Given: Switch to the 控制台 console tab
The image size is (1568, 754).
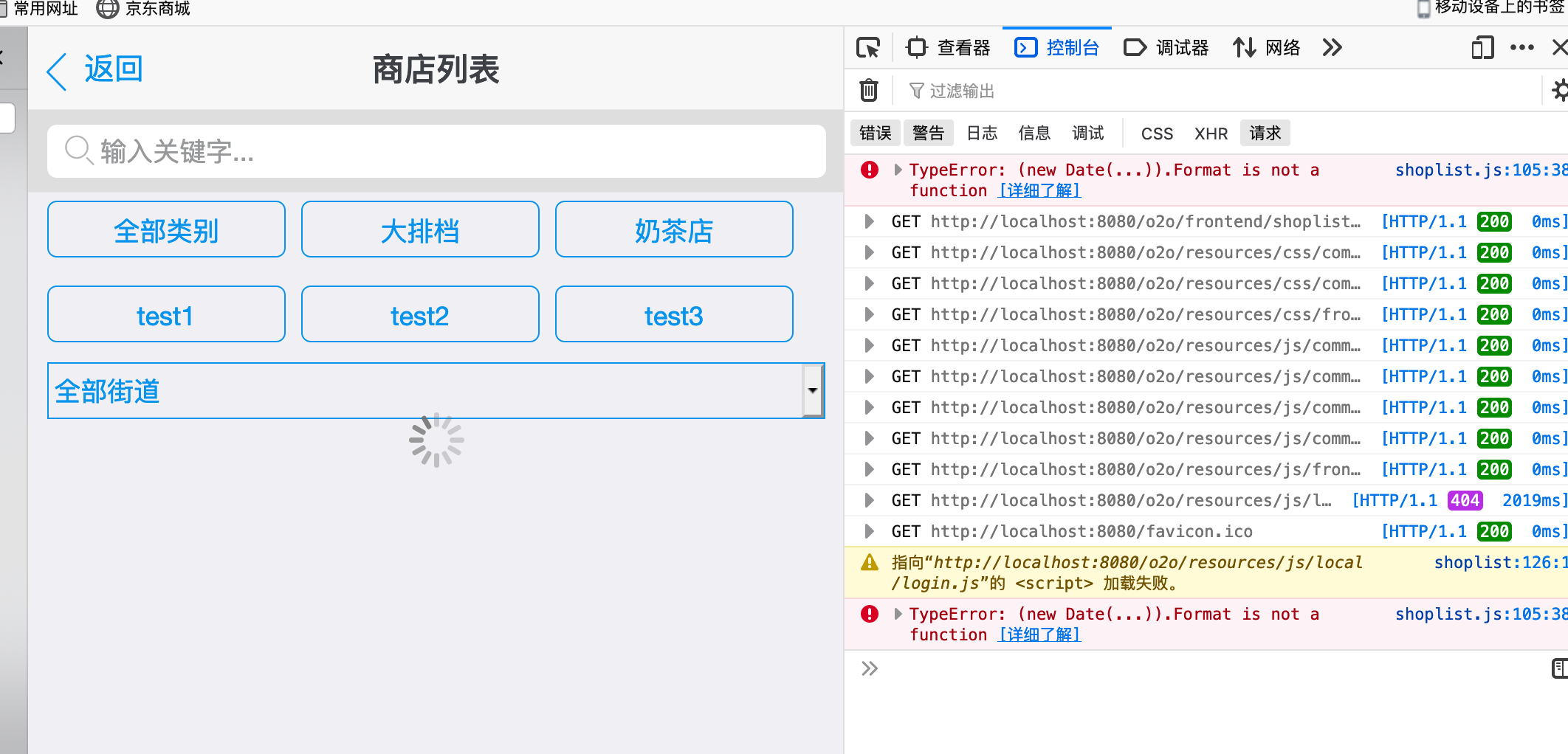Looking at the screenshot, I should pos(1057,48).
